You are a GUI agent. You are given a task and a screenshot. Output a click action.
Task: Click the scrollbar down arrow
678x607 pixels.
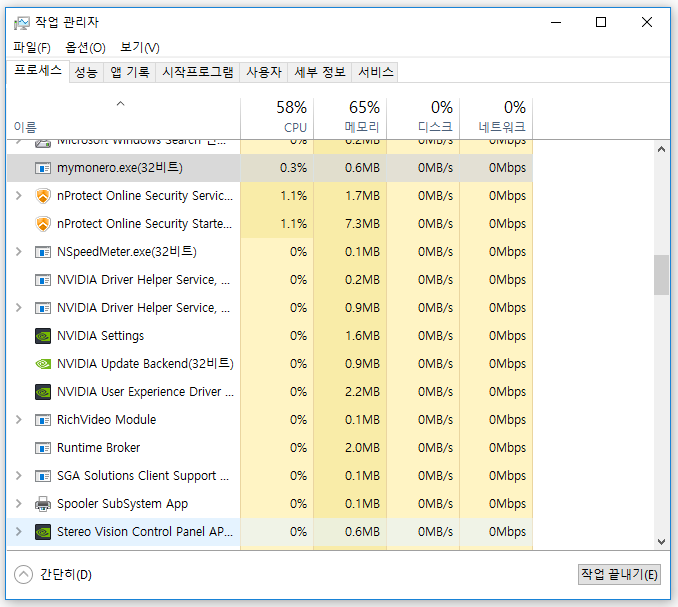pos(661,542)
